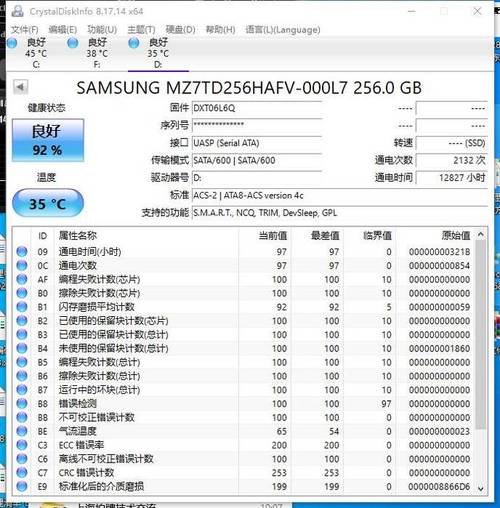Open the 帮助(H) menu
The image size is (500, 508).
pos(220,30)
